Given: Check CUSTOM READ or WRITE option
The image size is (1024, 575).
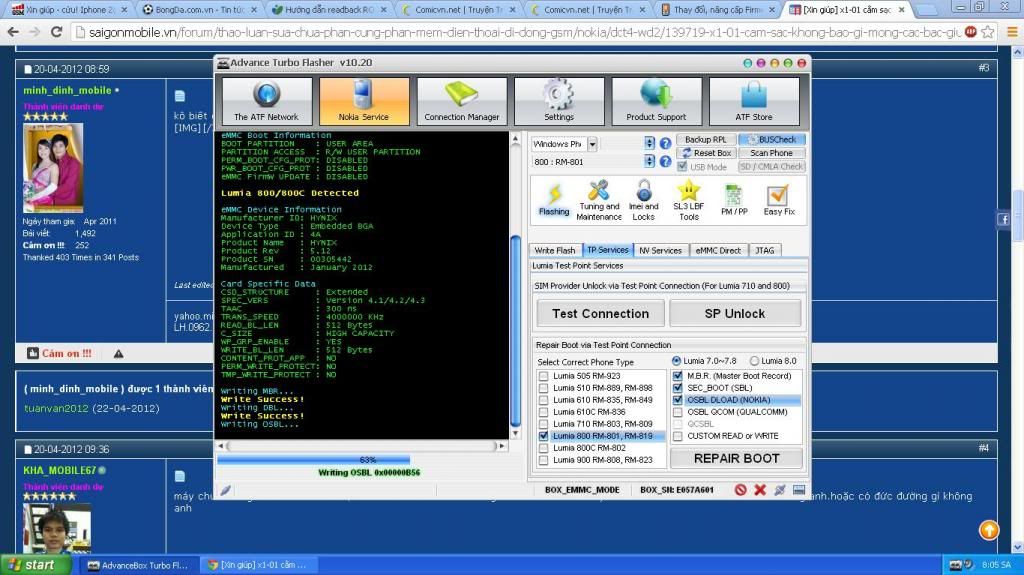Looking at the screenshot, I should [677, 436].
